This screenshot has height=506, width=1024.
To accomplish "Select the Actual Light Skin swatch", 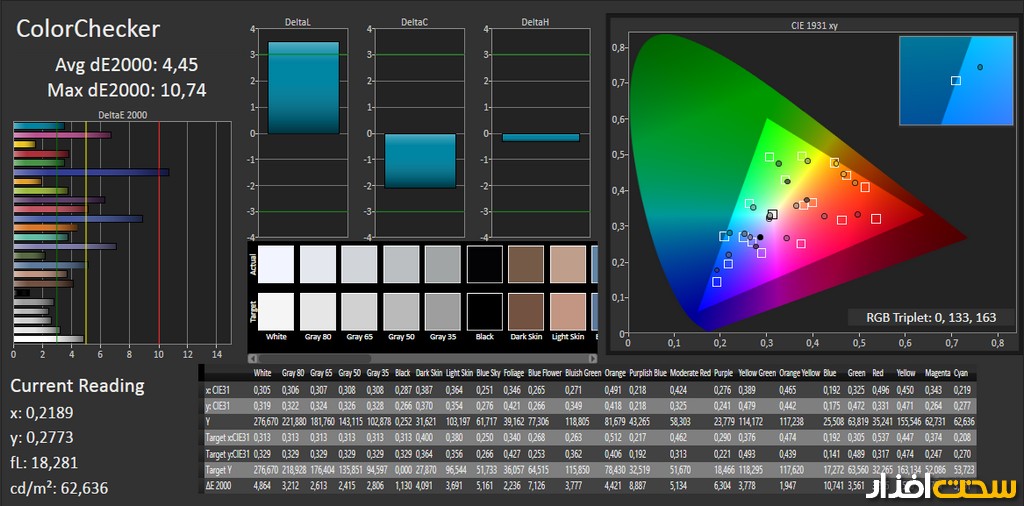I will (x=568, y=264).
